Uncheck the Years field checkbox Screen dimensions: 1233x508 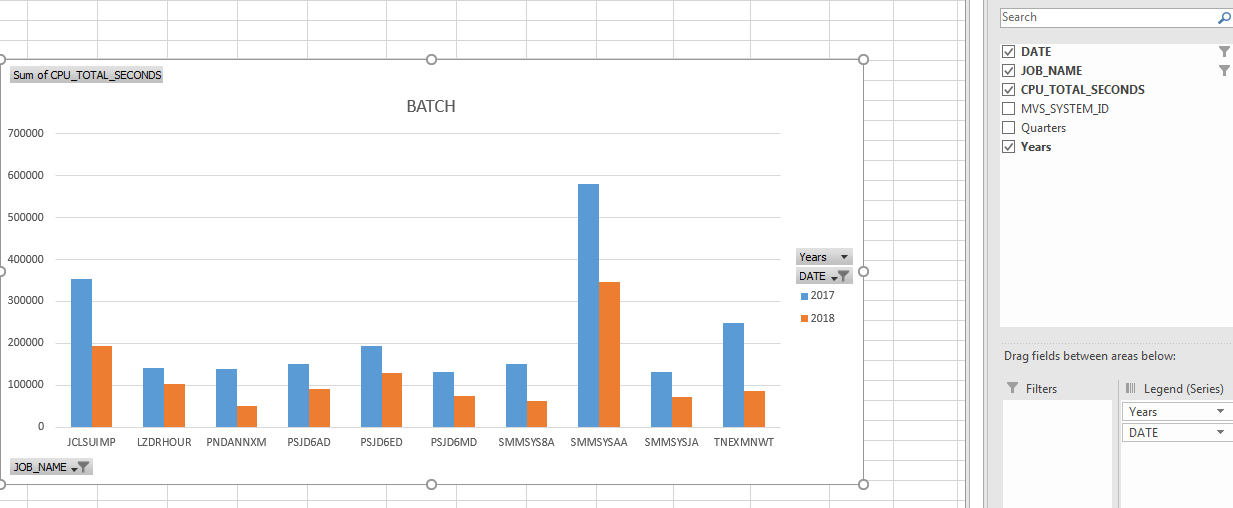[1008, 146]
